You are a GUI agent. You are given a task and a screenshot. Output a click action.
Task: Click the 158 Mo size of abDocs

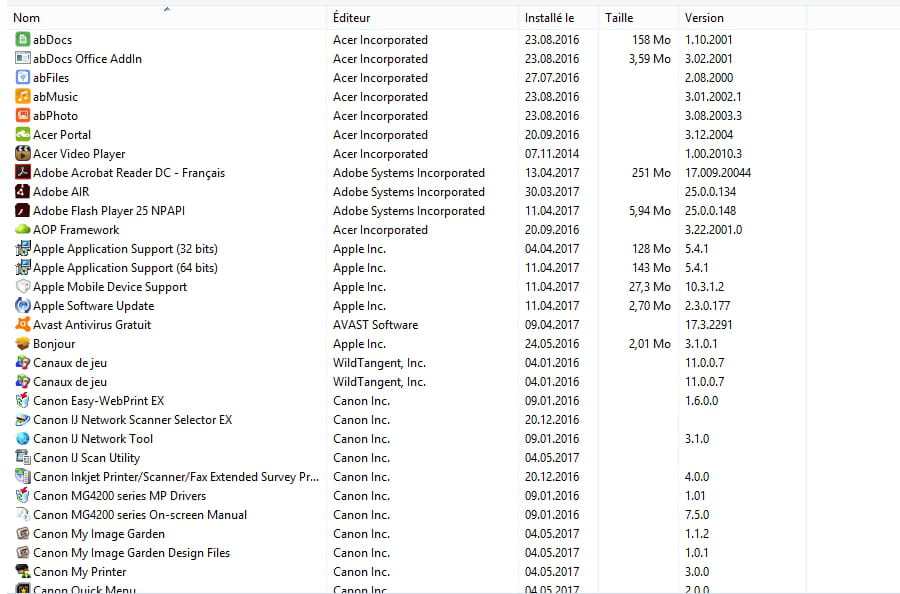(x=651, y=40)
